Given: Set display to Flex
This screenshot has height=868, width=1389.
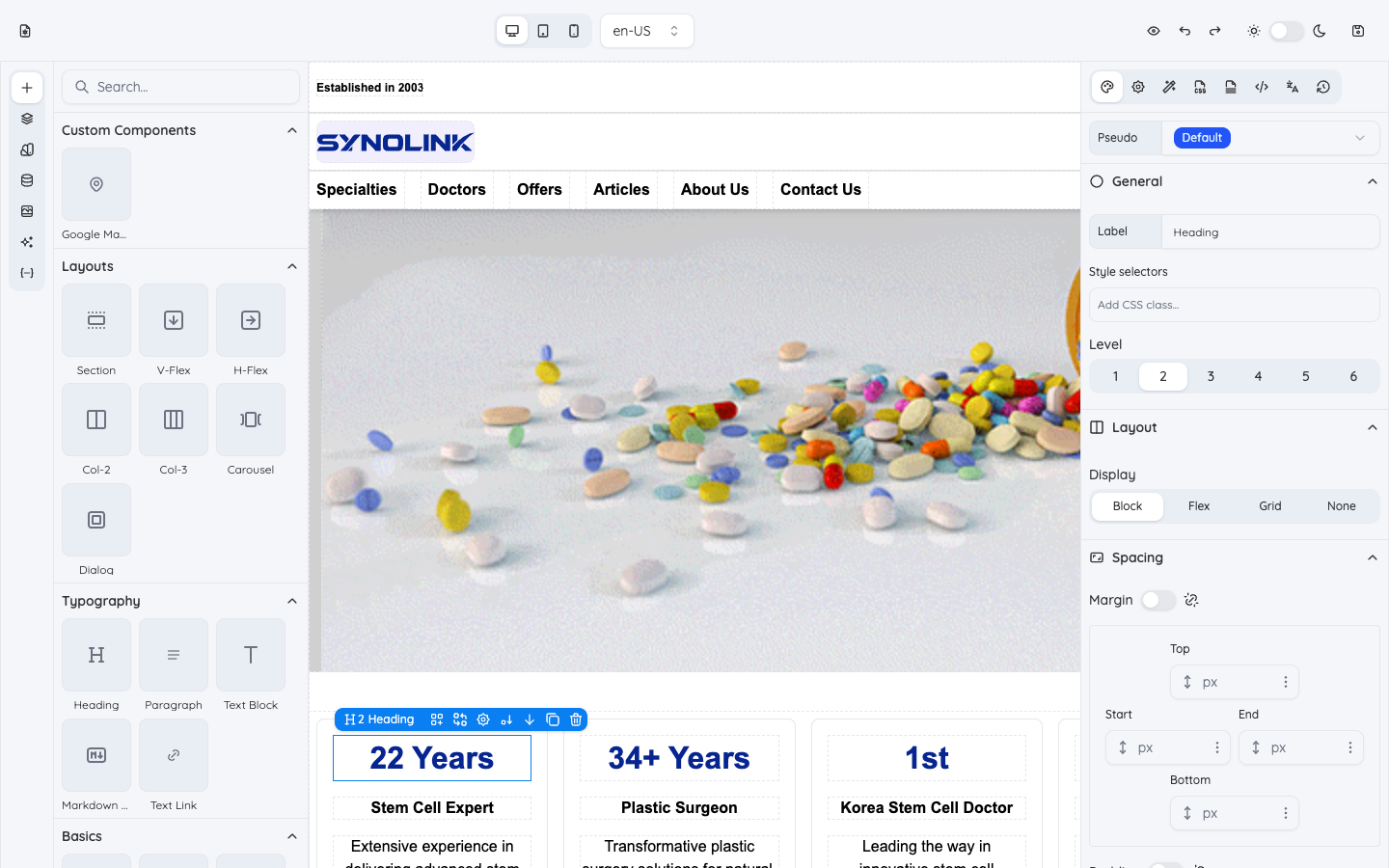Looking at the screenshot, I should pyautogui.click(x=1199, y=506).
